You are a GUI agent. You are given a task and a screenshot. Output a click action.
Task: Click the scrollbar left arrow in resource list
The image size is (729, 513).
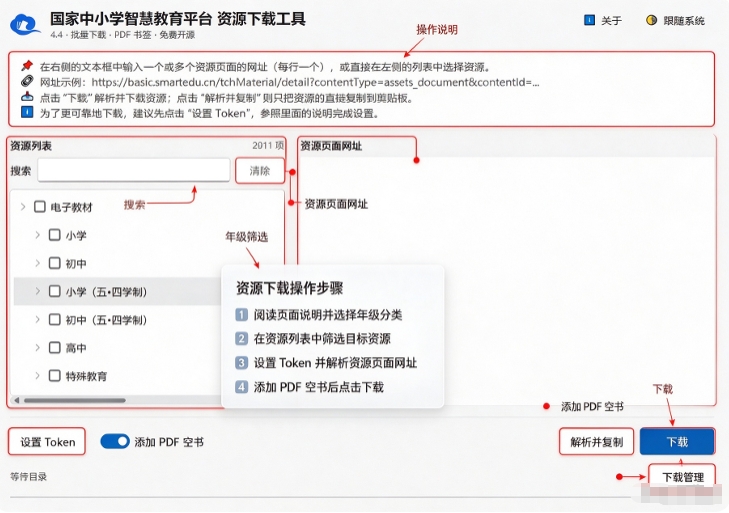(17, 400)
